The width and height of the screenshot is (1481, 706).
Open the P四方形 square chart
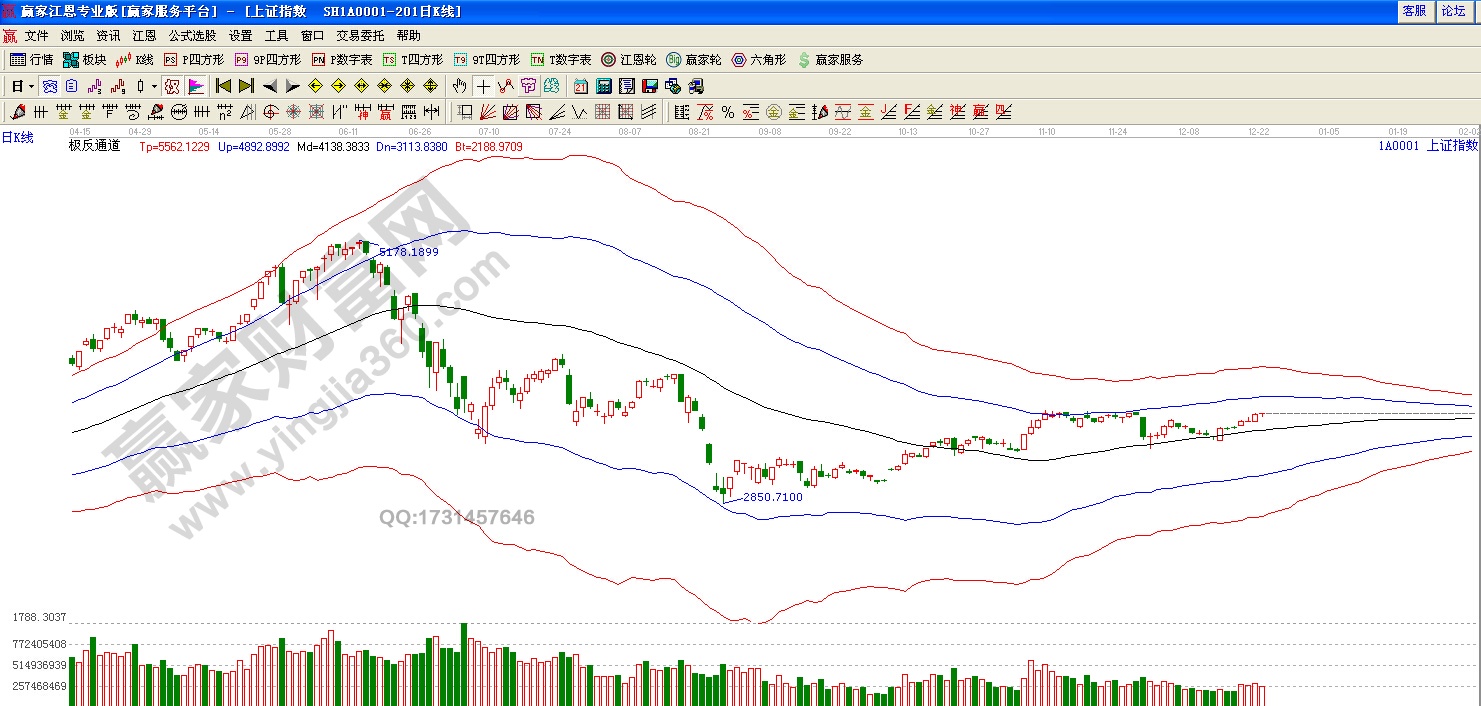click(x=195, y=60)
